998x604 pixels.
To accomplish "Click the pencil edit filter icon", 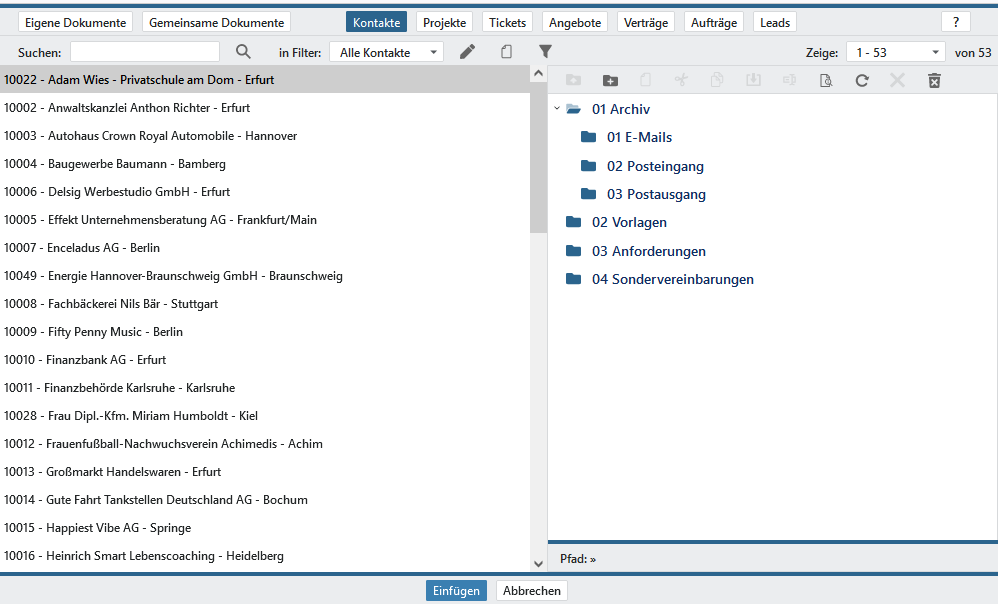I will [x=467, y=52].
